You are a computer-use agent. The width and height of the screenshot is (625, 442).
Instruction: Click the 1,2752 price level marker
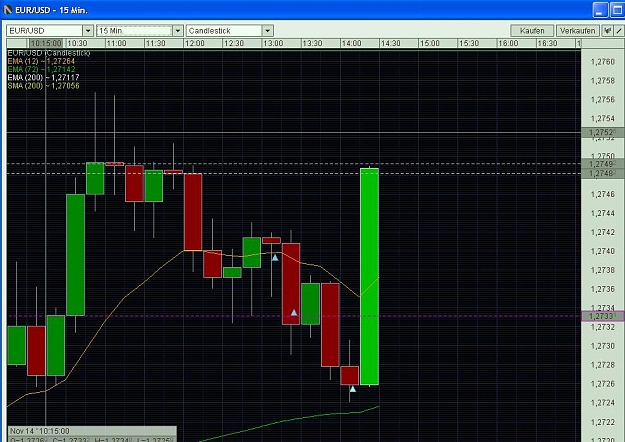tap(603, 132)
